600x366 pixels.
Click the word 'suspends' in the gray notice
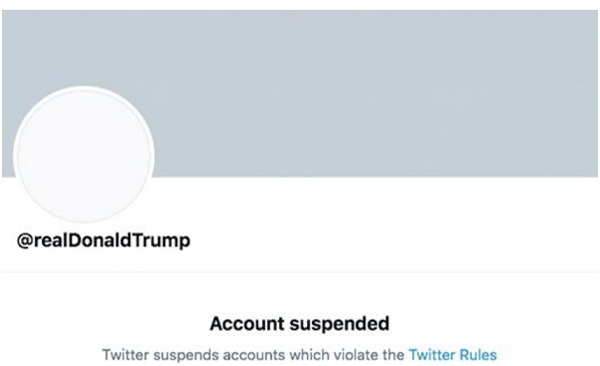click(186, 356)
